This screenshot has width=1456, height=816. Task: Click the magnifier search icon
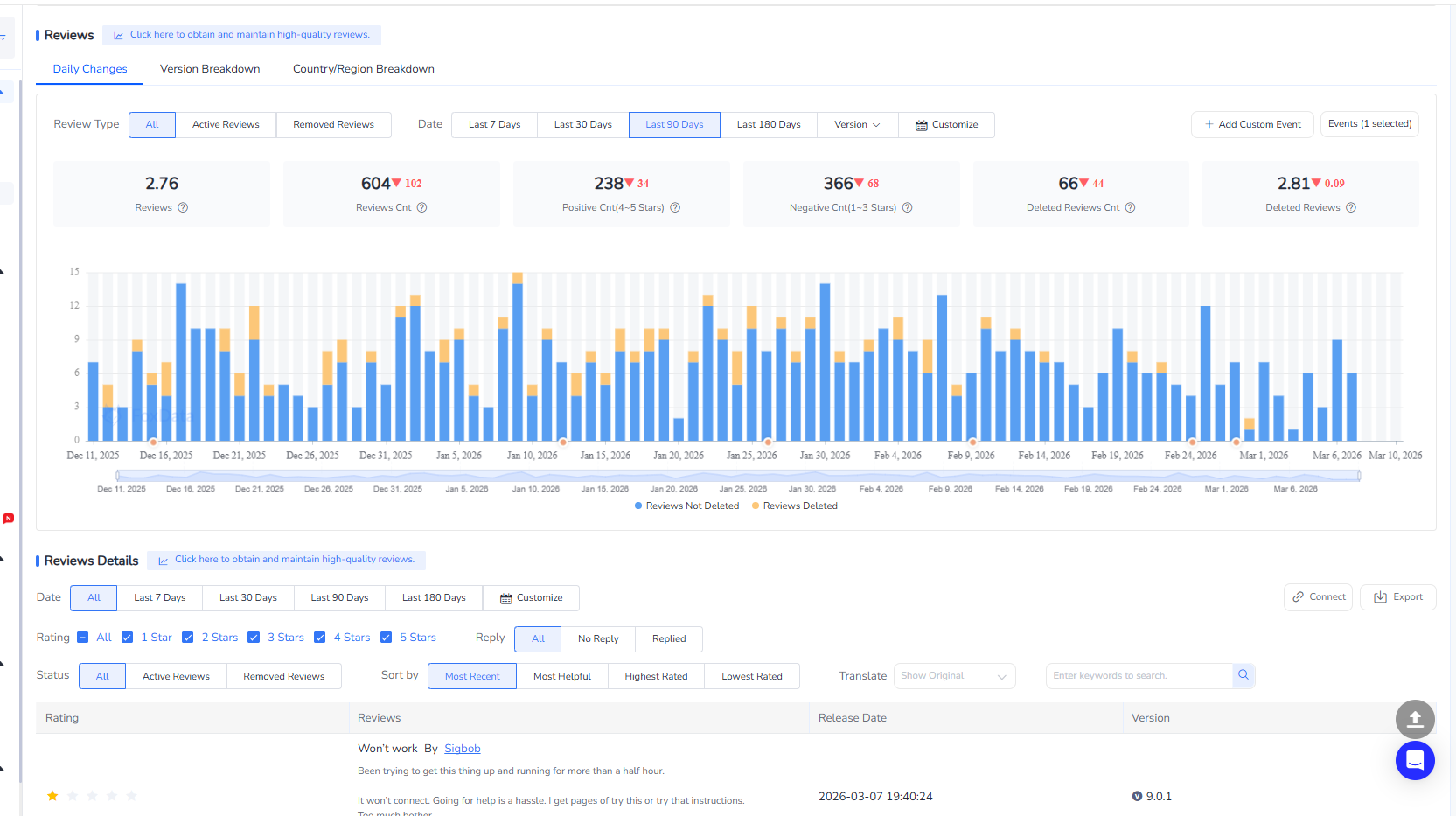pos(1244,675)
